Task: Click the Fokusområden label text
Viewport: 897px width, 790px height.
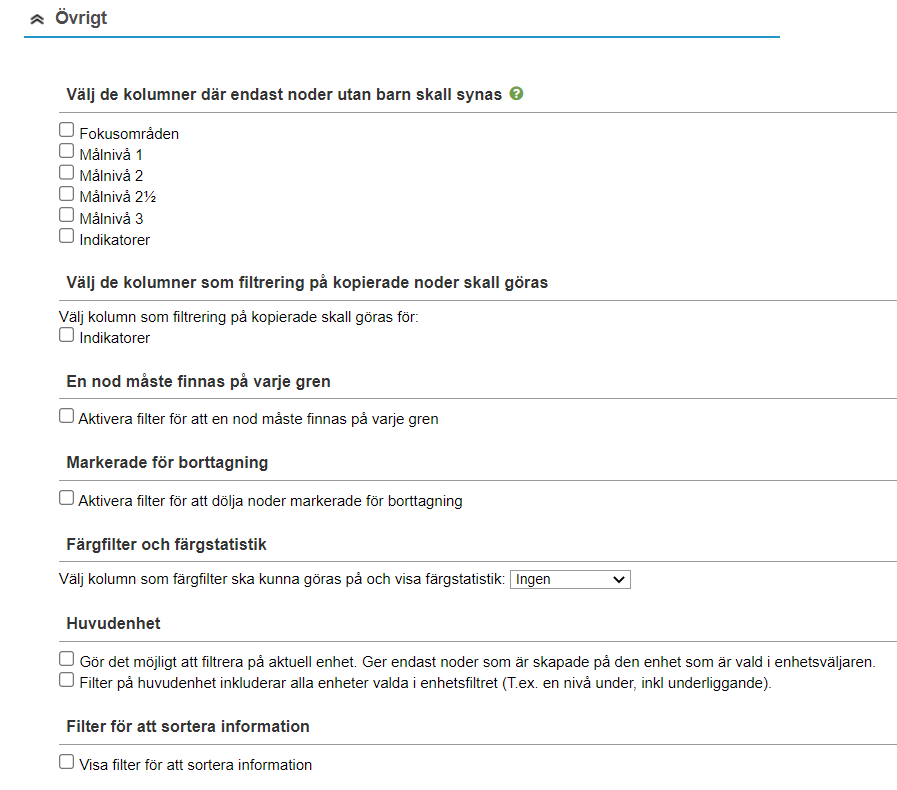Action: click(x=129, y=133)
